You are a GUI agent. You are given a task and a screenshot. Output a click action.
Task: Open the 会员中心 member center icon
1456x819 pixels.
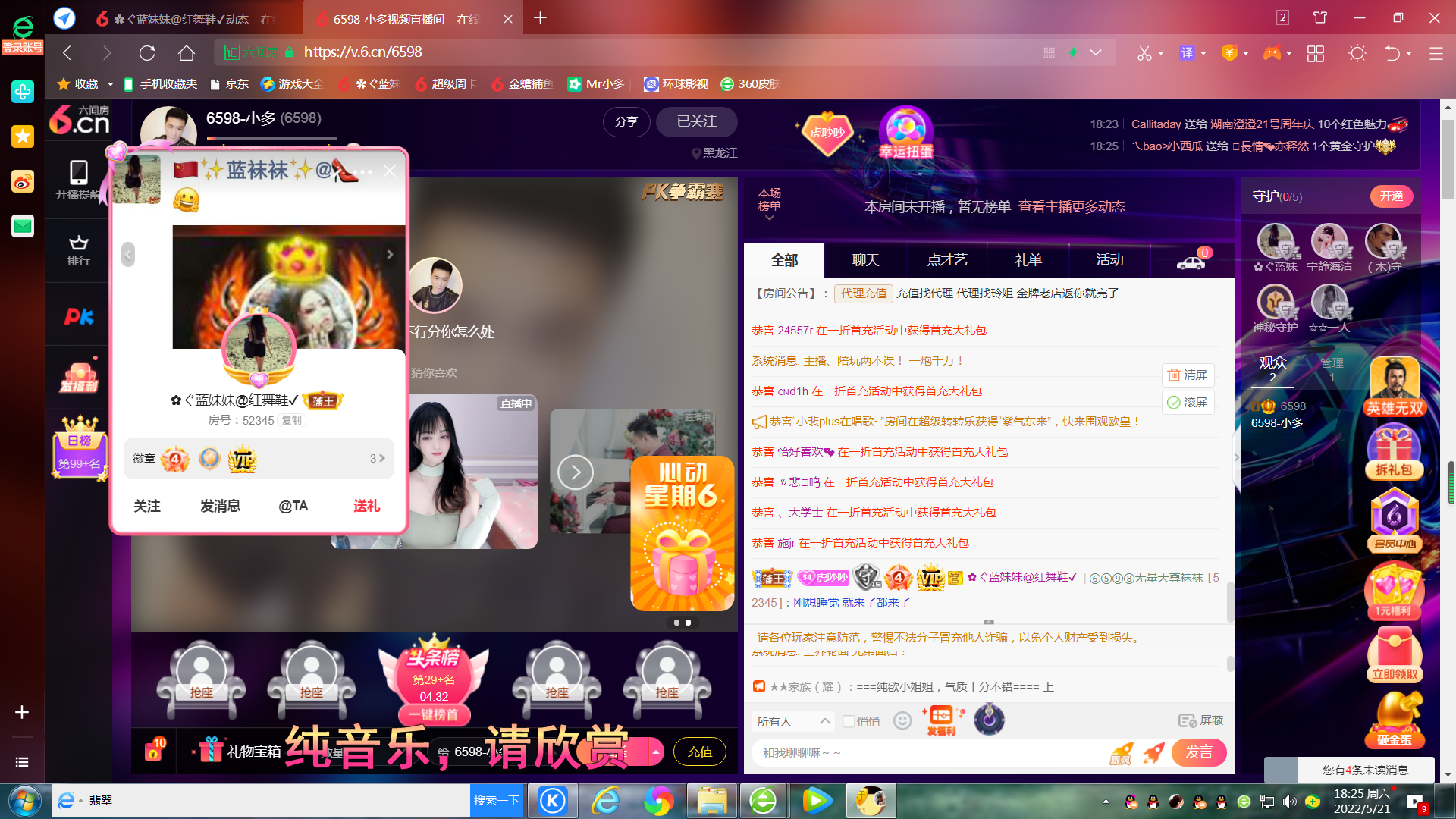click(1395, 519)
